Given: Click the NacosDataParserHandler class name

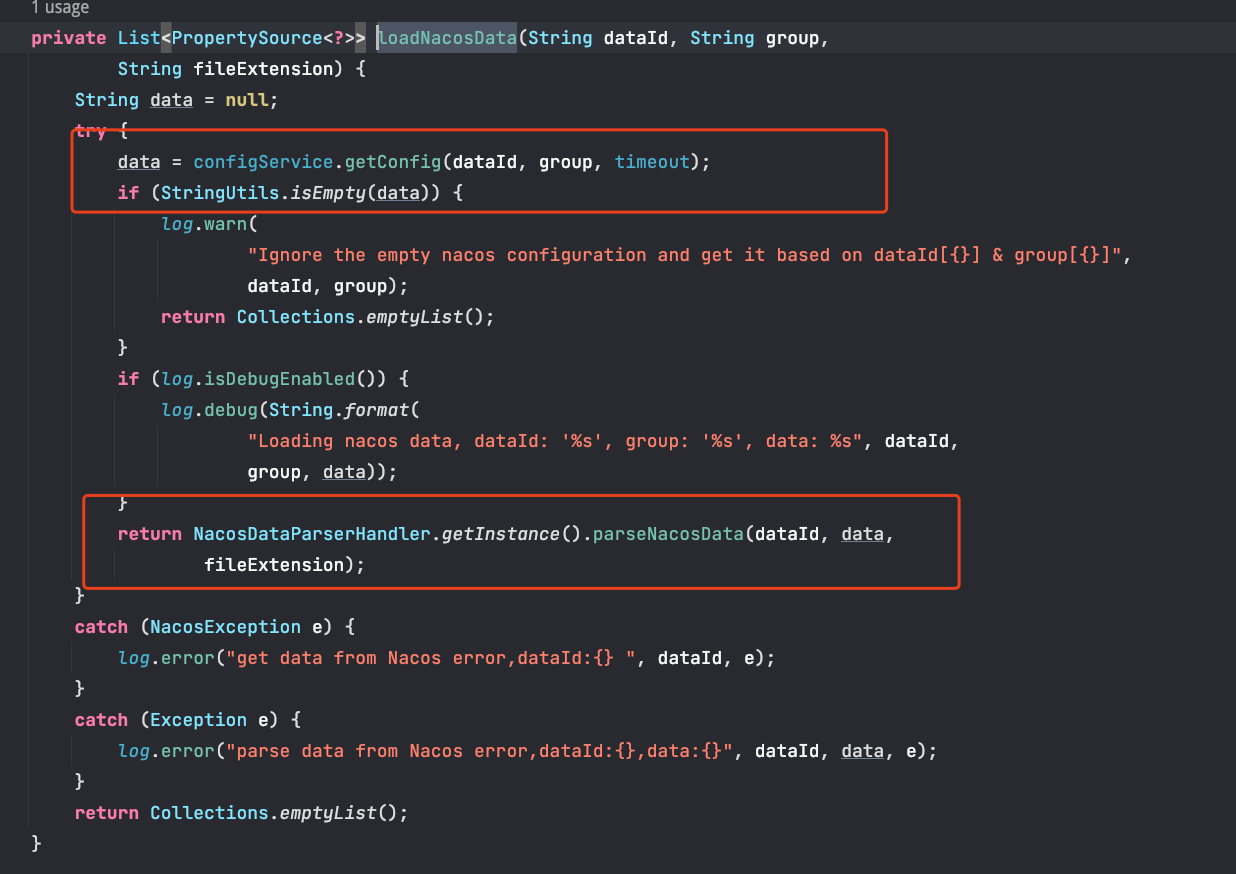Looking at the screenshot, I should pyautogui.click(x=312, y=534).
